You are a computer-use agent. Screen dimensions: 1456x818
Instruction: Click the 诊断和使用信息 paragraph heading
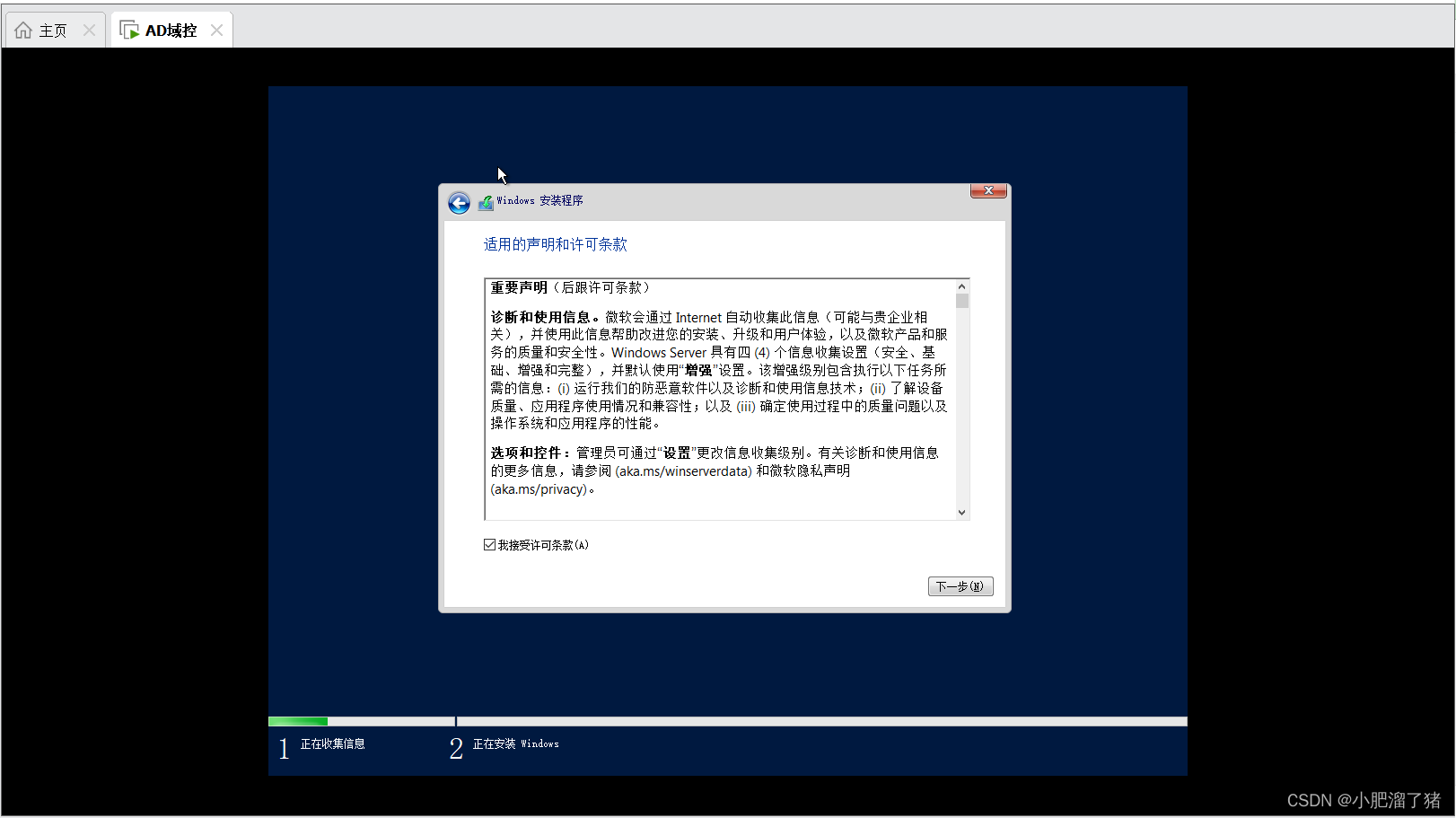[544, 317]
